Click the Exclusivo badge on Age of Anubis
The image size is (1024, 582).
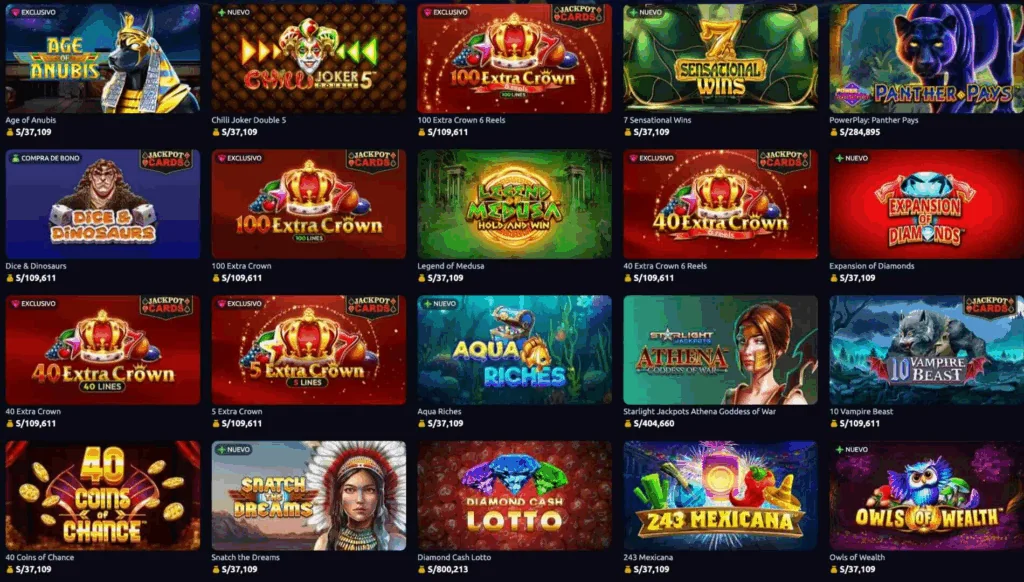point(34,12)
